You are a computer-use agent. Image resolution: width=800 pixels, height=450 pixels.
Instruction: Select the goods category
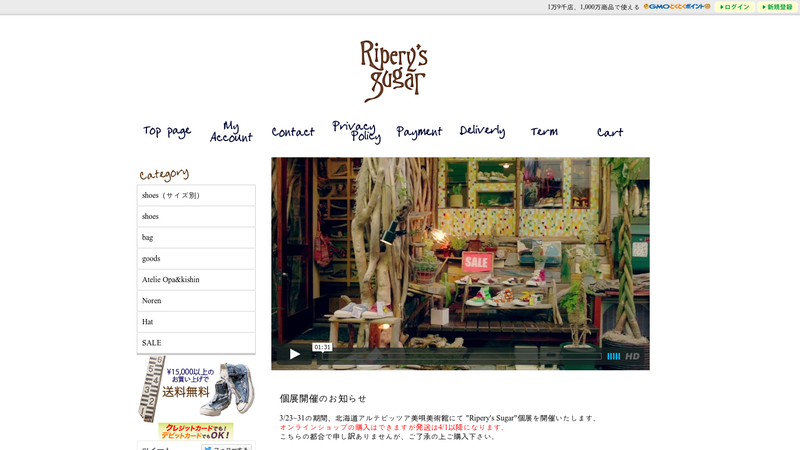pyautogui.click(x=196, y=259)
